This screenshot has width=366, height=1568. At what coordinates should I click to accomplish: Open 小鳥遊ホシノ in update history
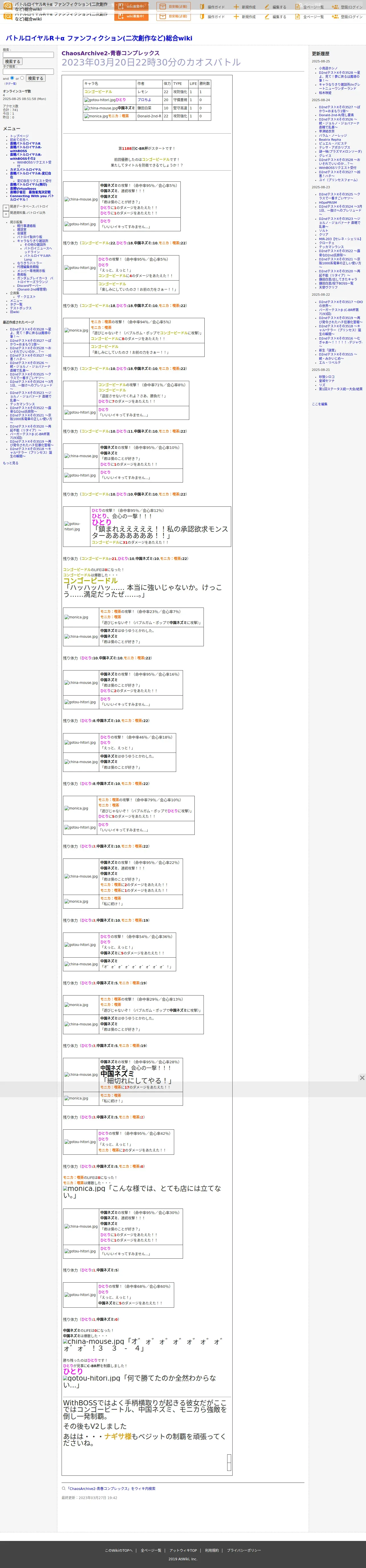coord(328,68)
